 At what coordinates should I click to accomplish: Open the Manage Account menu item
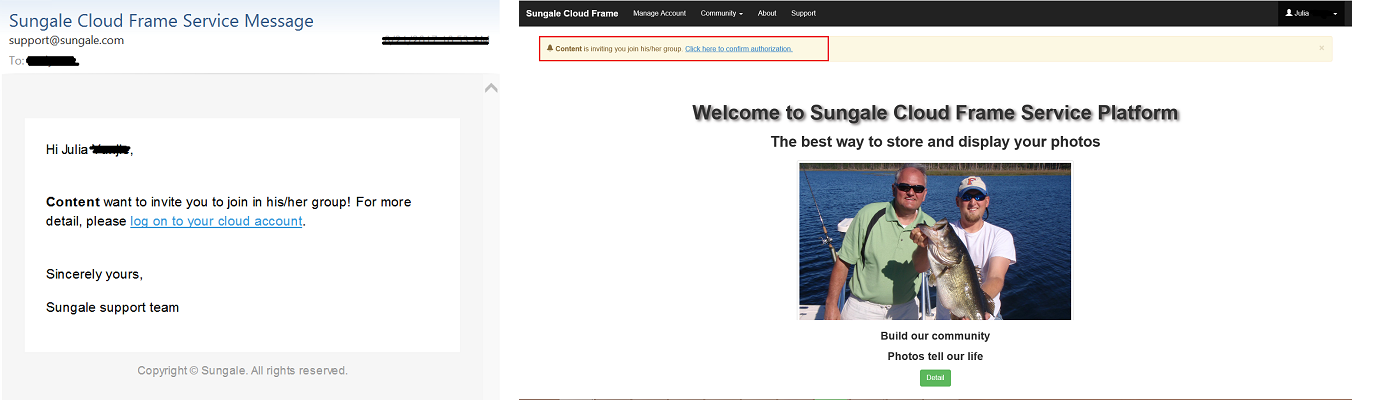point(659,13)
